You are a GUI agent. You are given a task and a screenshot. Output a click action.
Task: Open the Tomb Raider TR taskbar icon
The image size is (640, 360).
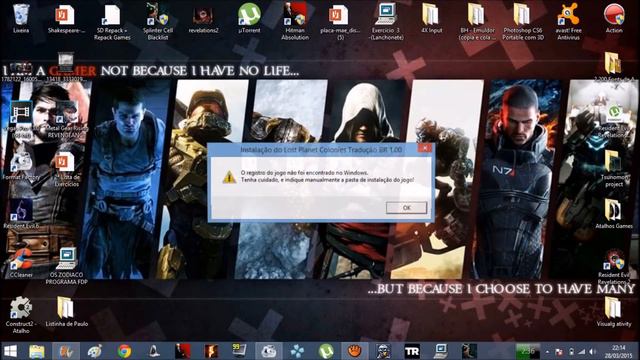(x=412, y=351)
